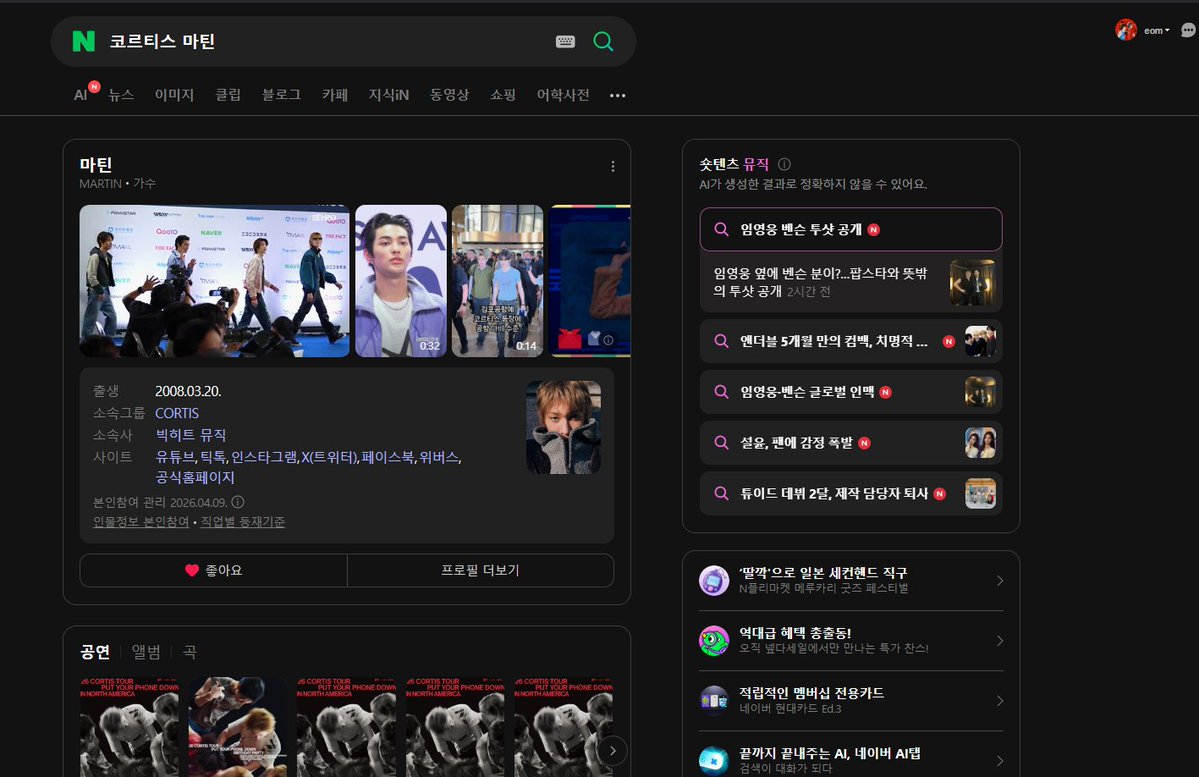Click the 네이버 AI탭 promo icon
Viewport: 1199px width, 777px height.
tap(714, 761)
